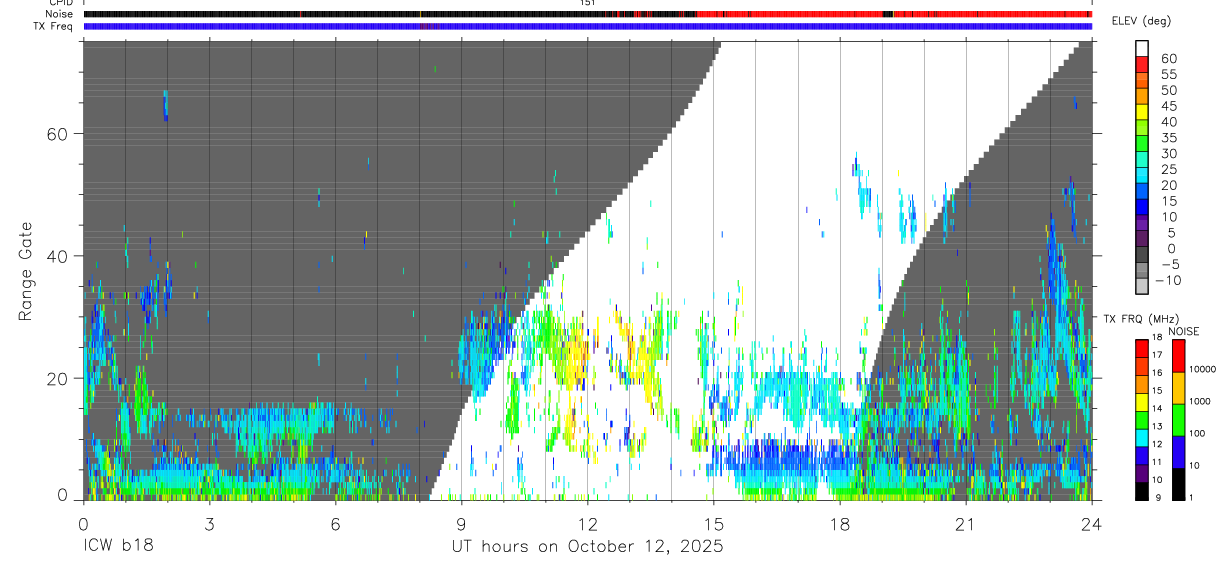Click x-axis tick label '18'
Screen dimensions: 1228x567
pos(839,523)
